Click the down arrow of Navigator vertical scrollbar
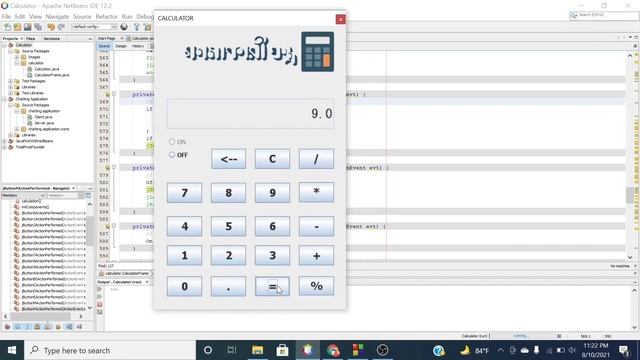The height and width of the screenshot is (360, 640). (x=90, y=308)
